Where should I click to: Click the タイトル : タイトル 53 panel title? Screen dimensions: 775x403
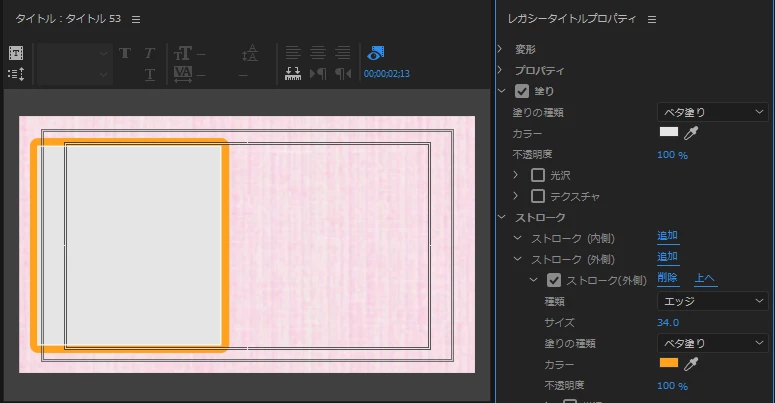pos(68,19)
